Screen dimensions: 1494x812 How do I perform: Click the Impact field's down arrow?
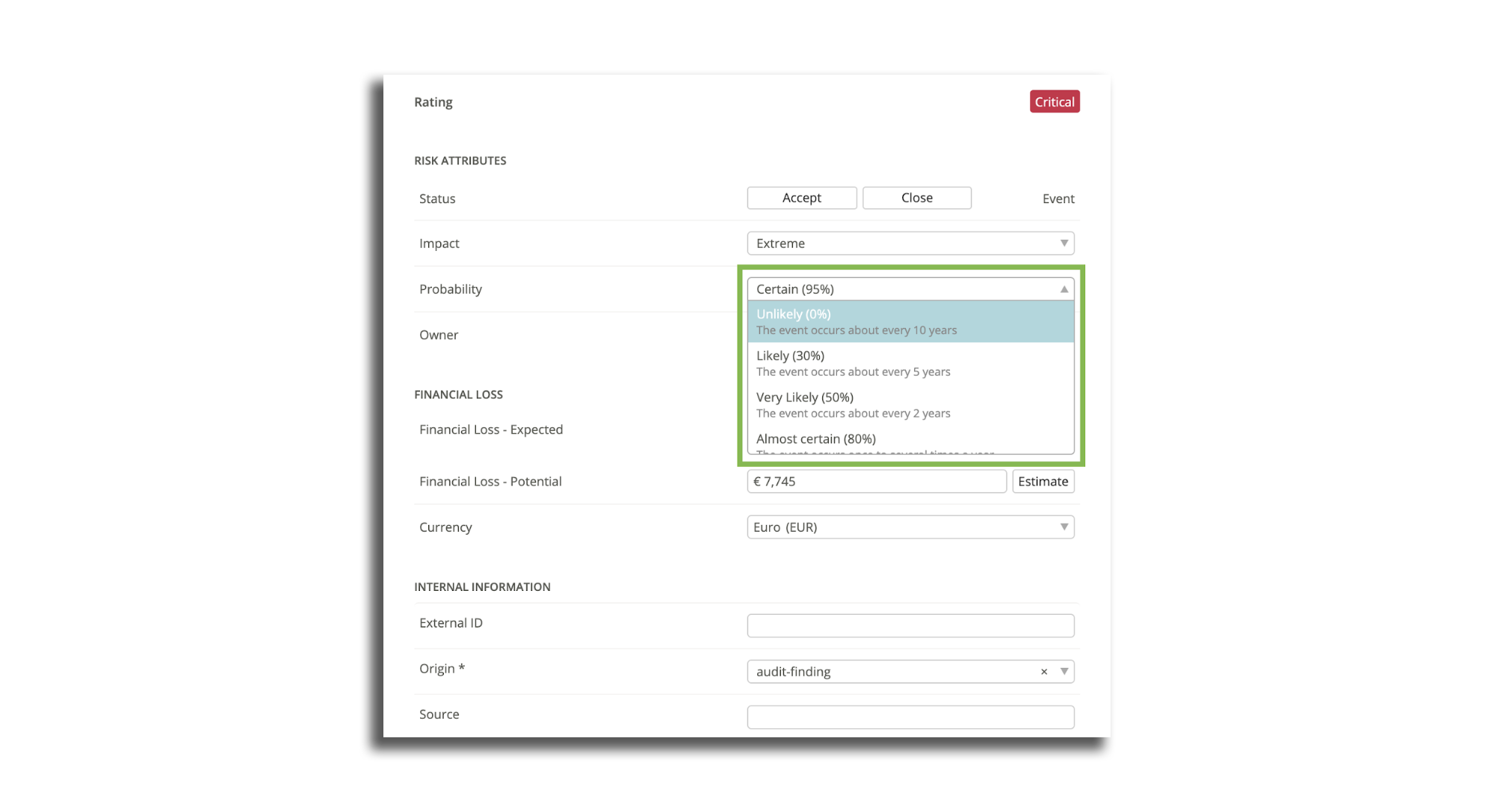click(x=1064, y=244)
